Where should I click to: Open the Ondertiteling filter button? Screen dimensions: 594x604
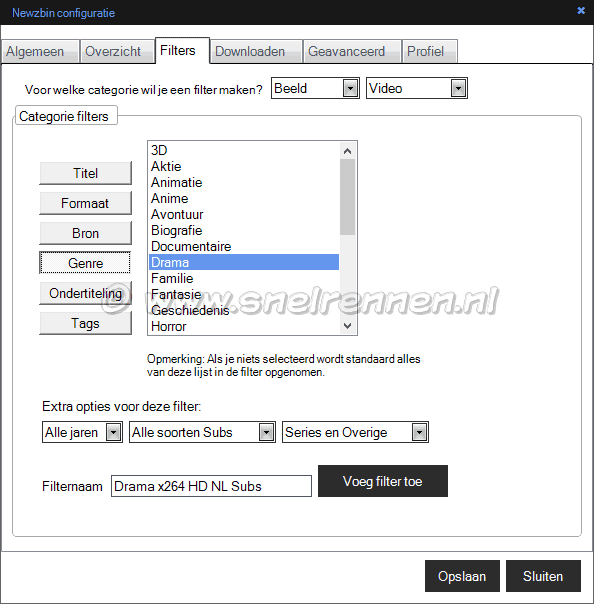85,293
